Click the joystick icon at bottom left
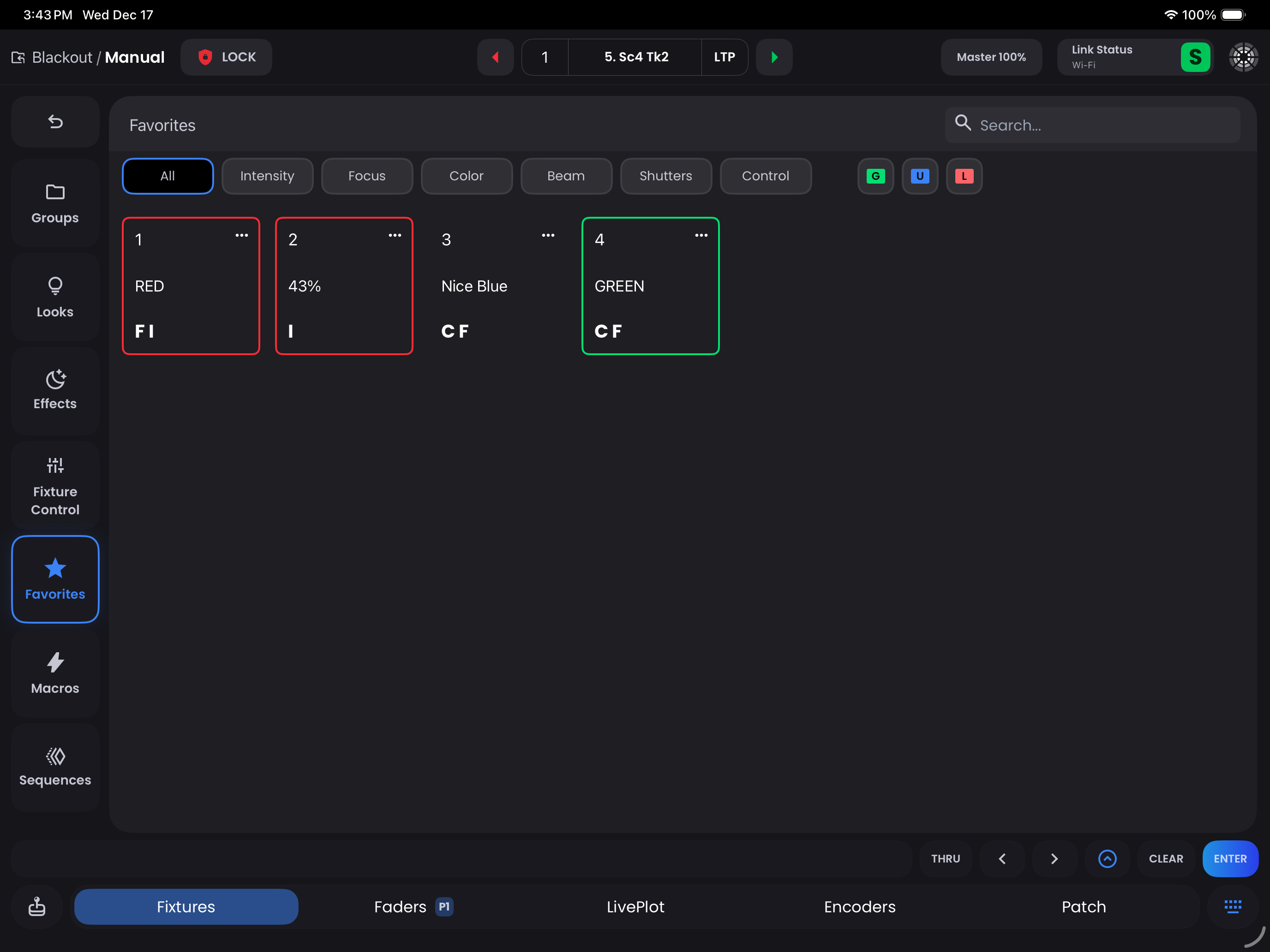The image size is (1270, 952). 37,907
